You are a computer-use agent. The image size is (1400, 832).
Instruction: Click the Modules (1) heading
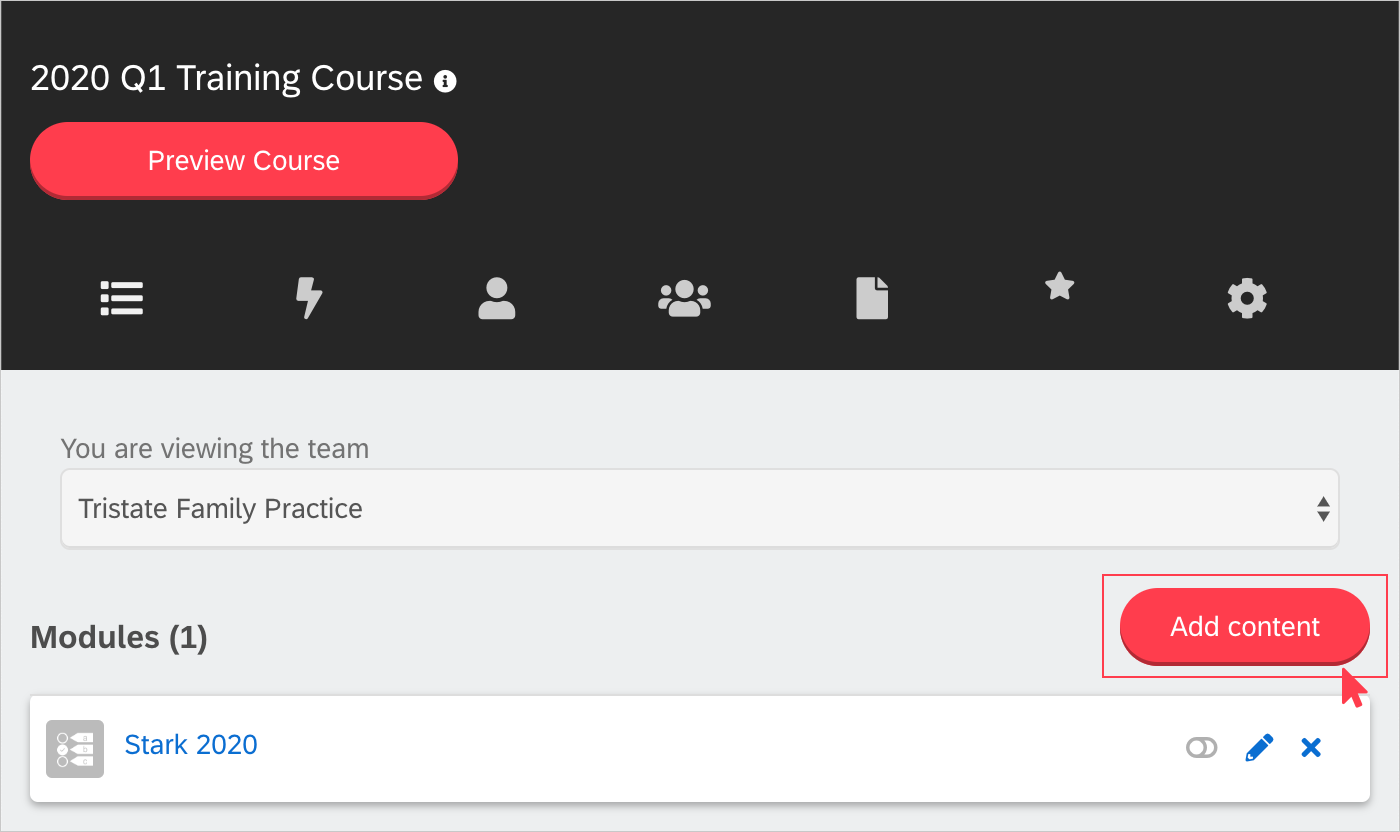pyautogui.click(x=119, y=637)
